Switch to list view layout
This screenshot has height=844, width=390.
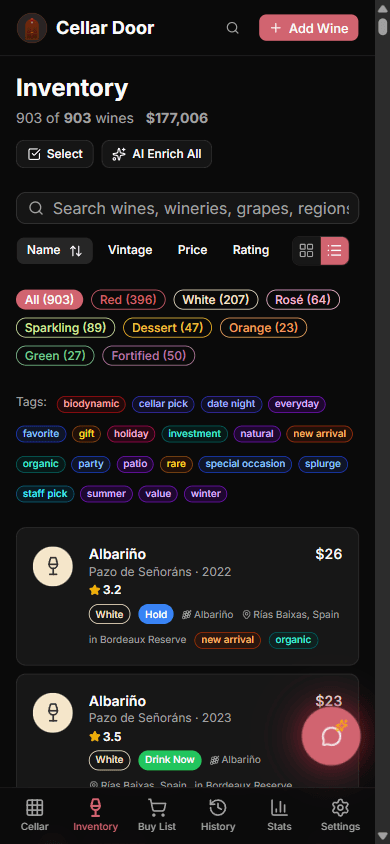[x=335, y=250]
